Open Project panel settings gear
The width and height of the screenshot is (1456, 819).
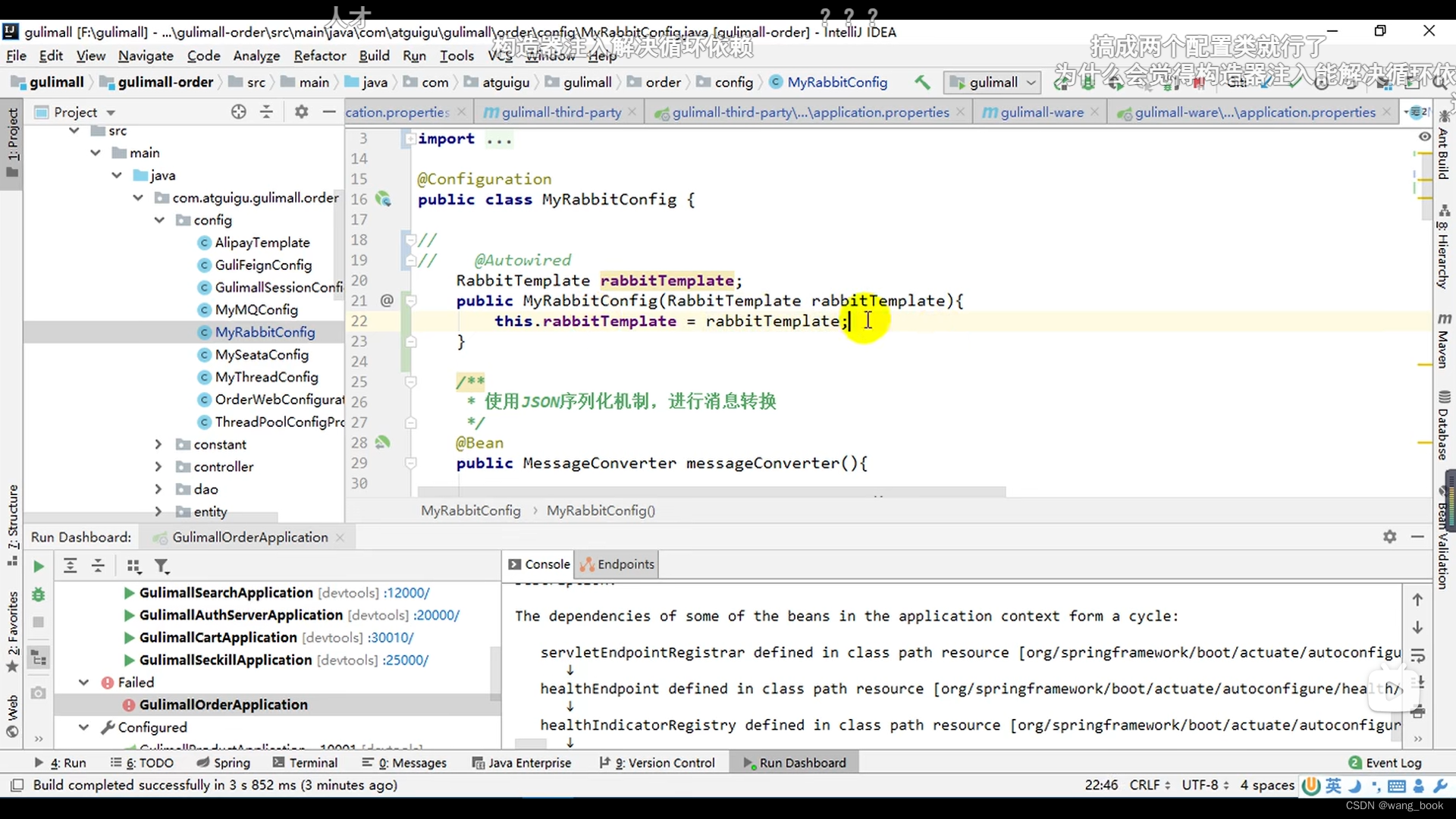coord(302,111)
